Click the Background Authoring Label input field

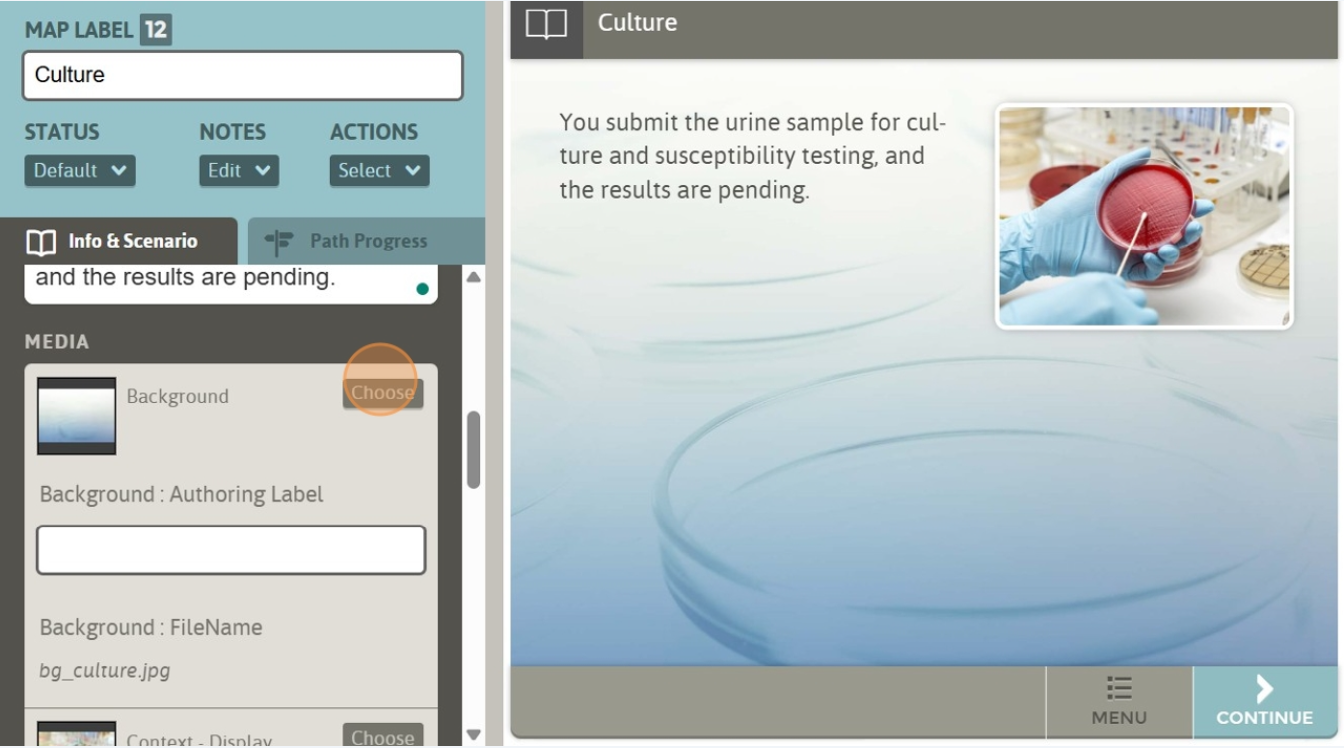231,550
